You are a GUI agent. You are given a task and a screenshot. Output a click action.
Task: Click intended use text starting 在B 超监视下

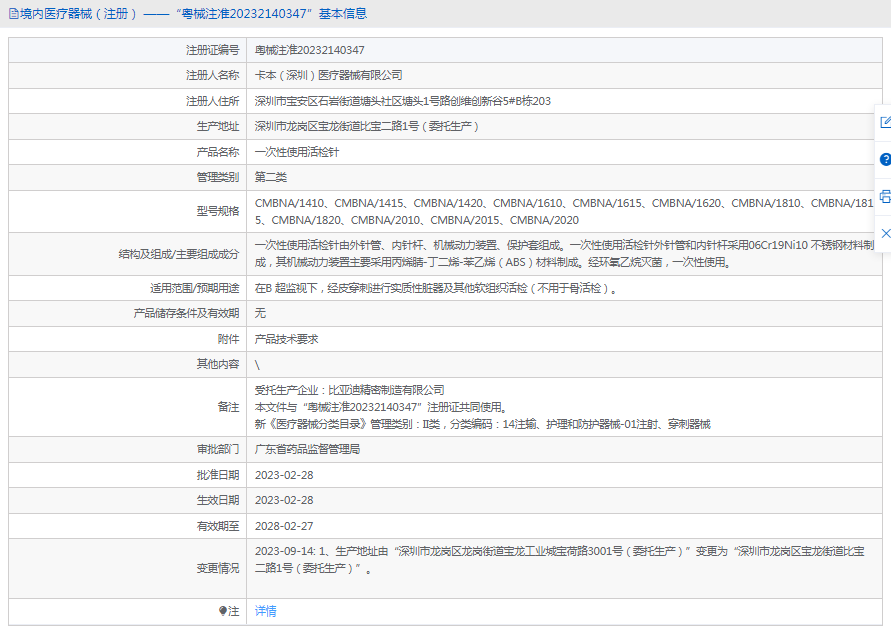(436, 288)
